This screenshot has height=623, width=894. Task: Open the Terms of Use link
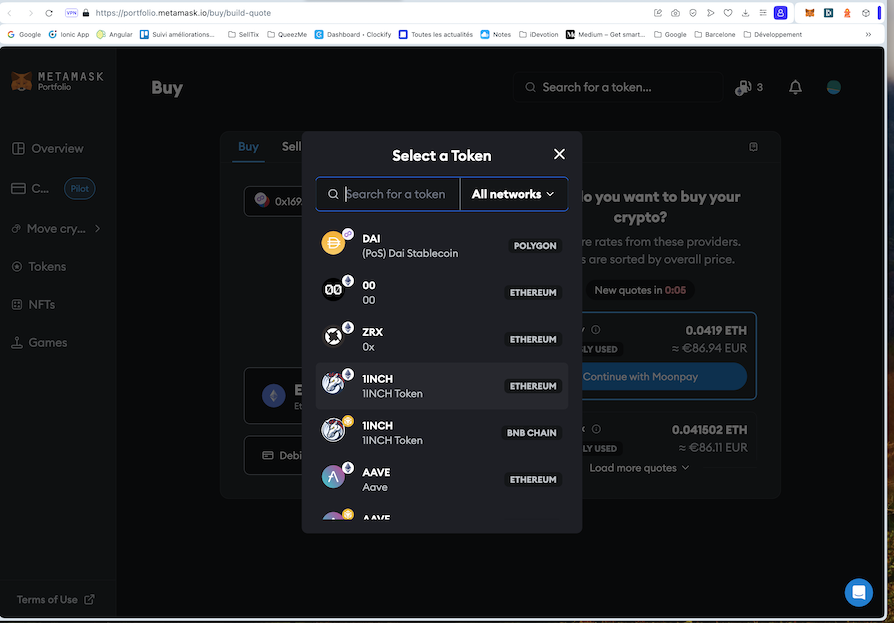tap(55, 600)
